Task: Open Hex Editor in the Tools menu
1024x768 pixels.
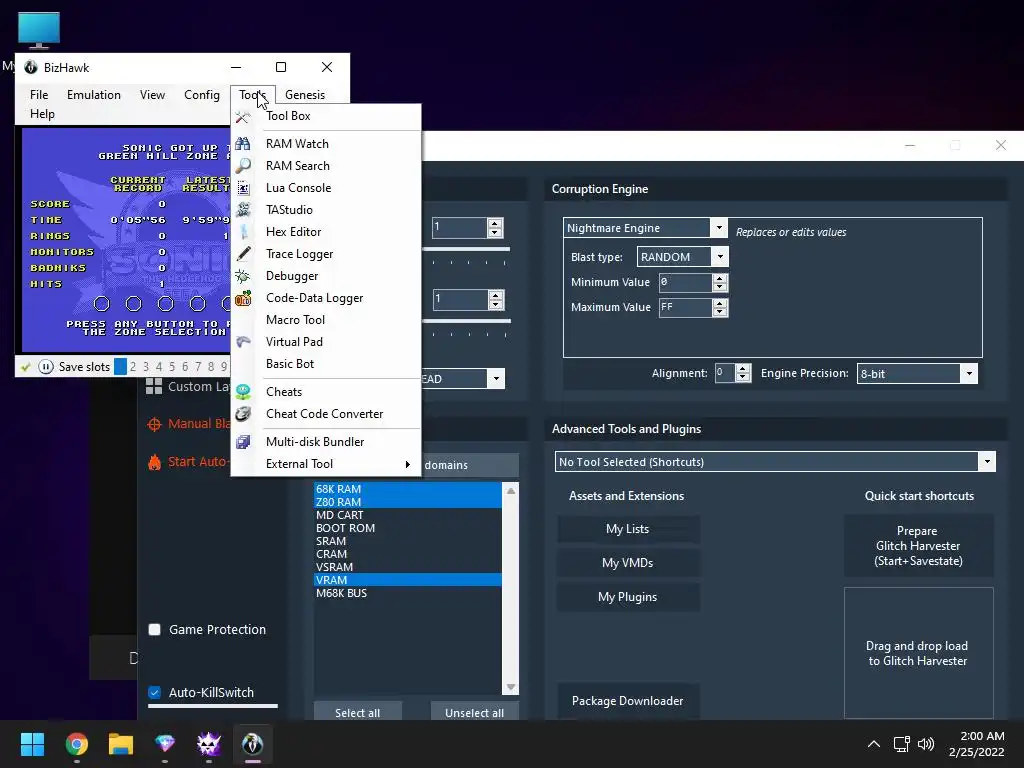Action: (x=293, y=232)
